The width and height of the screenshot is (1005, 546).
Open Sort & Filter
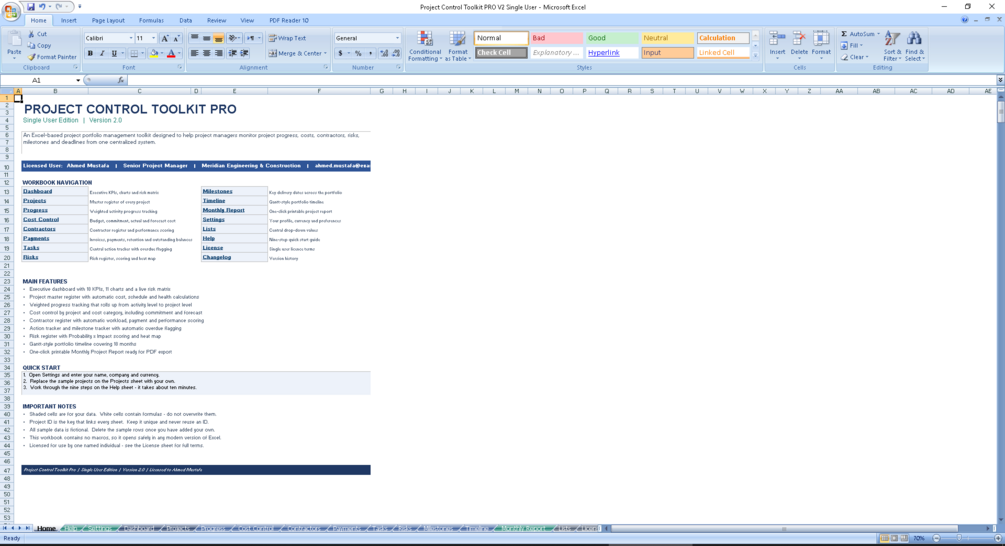(x=892, y=46)
